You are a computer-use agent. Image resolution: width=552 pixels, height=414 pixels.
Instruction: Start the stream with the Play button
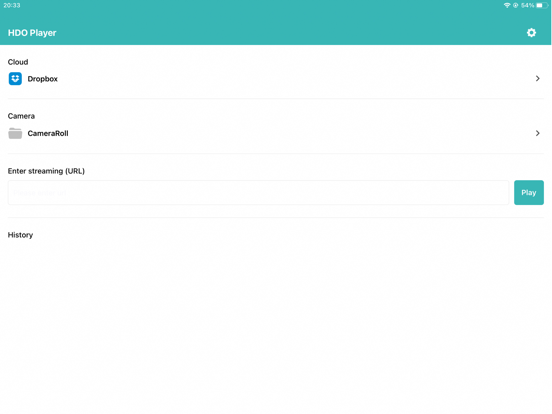[529, 193]
